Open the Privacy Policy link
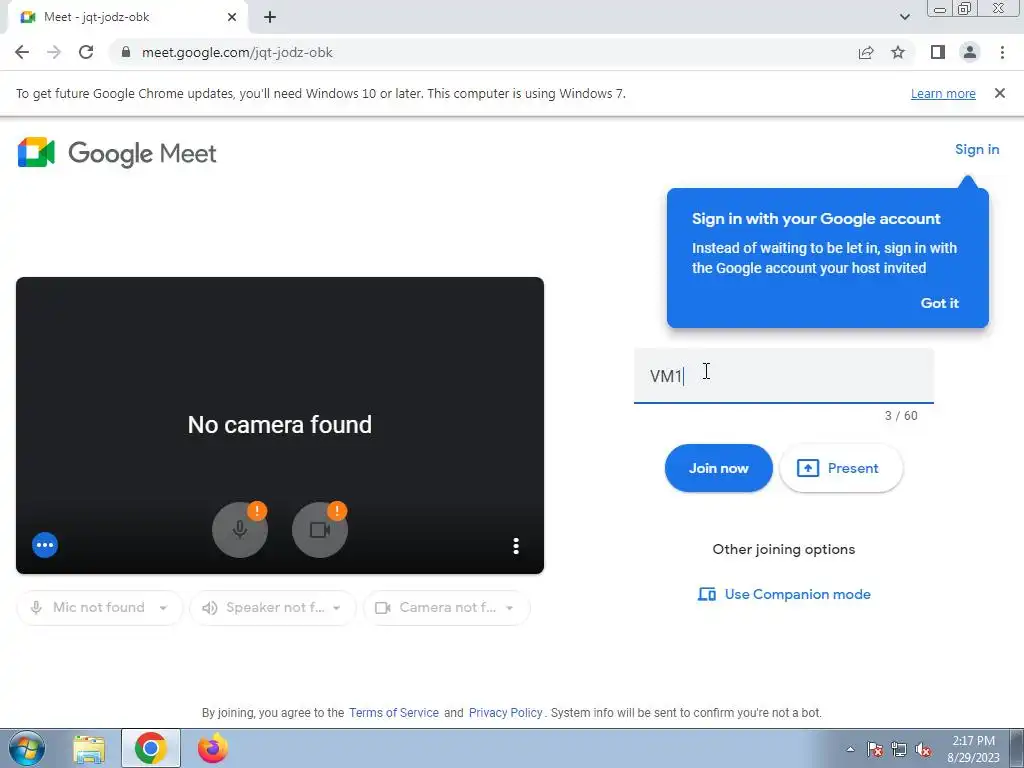This screenshot has height=768, width=1024. [505, 712]
